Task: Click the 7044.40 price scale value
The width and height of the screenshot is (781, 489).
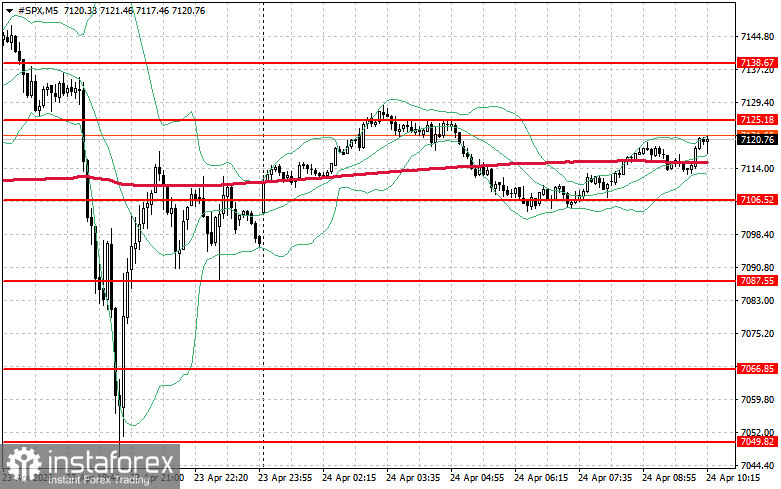Action: (758, 466)
